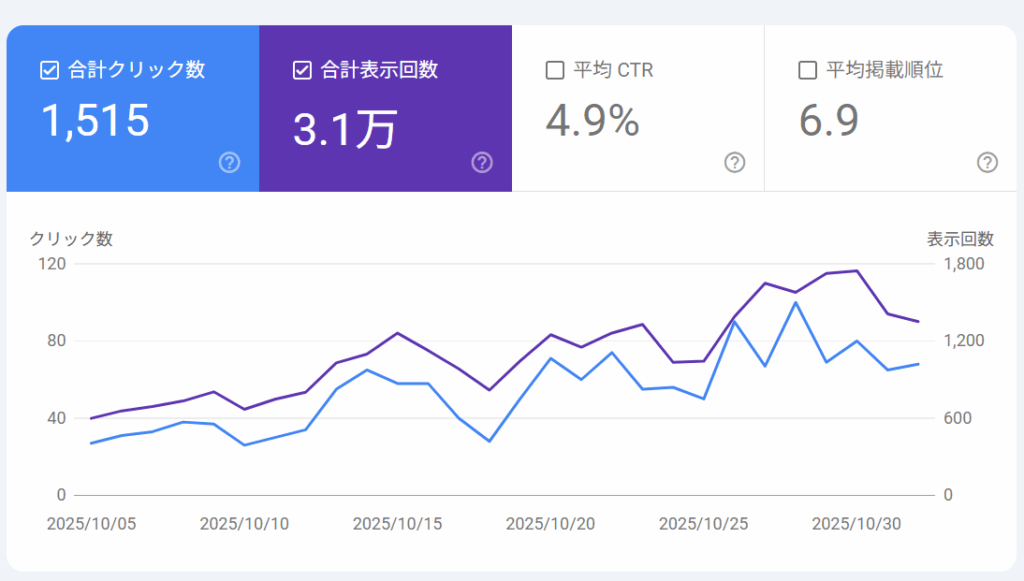Click help icon in 平均掲載順位 card
Image resolution: width=1024 pixels, height=581 pixels.
pyautogui.click(x=987, y=163)
